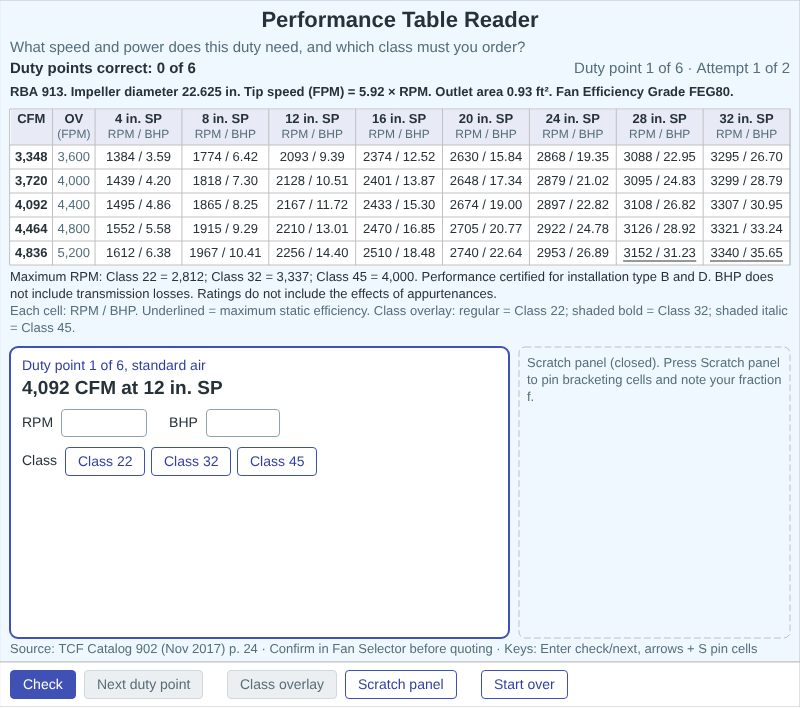Select cell 3299 / 28.79
The width and height of the screenshot is (800, 709).
pyautogui.click(x=746, y=181)
